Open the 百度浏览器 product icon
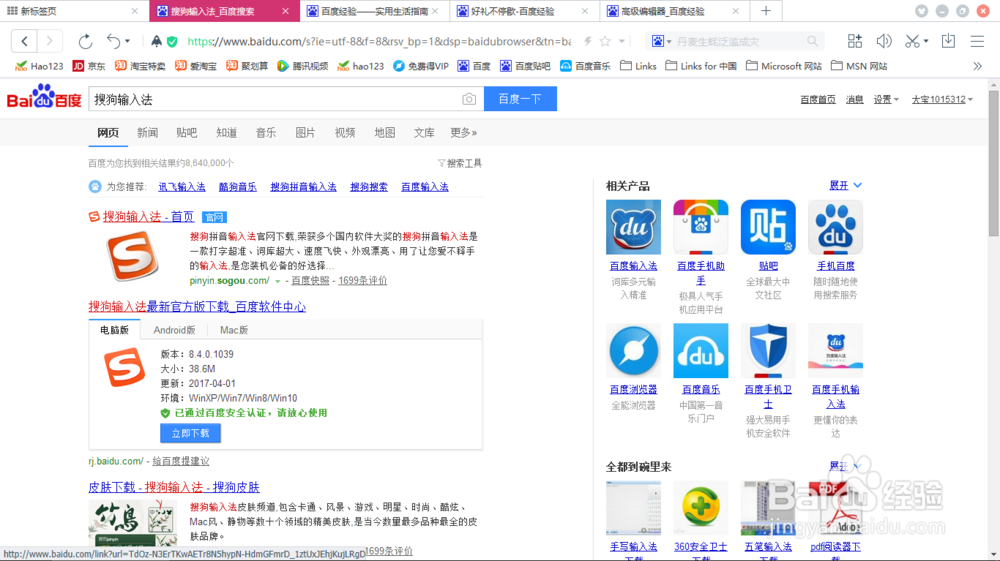Screen dimensions: 1000x561 tap(633, 351)
